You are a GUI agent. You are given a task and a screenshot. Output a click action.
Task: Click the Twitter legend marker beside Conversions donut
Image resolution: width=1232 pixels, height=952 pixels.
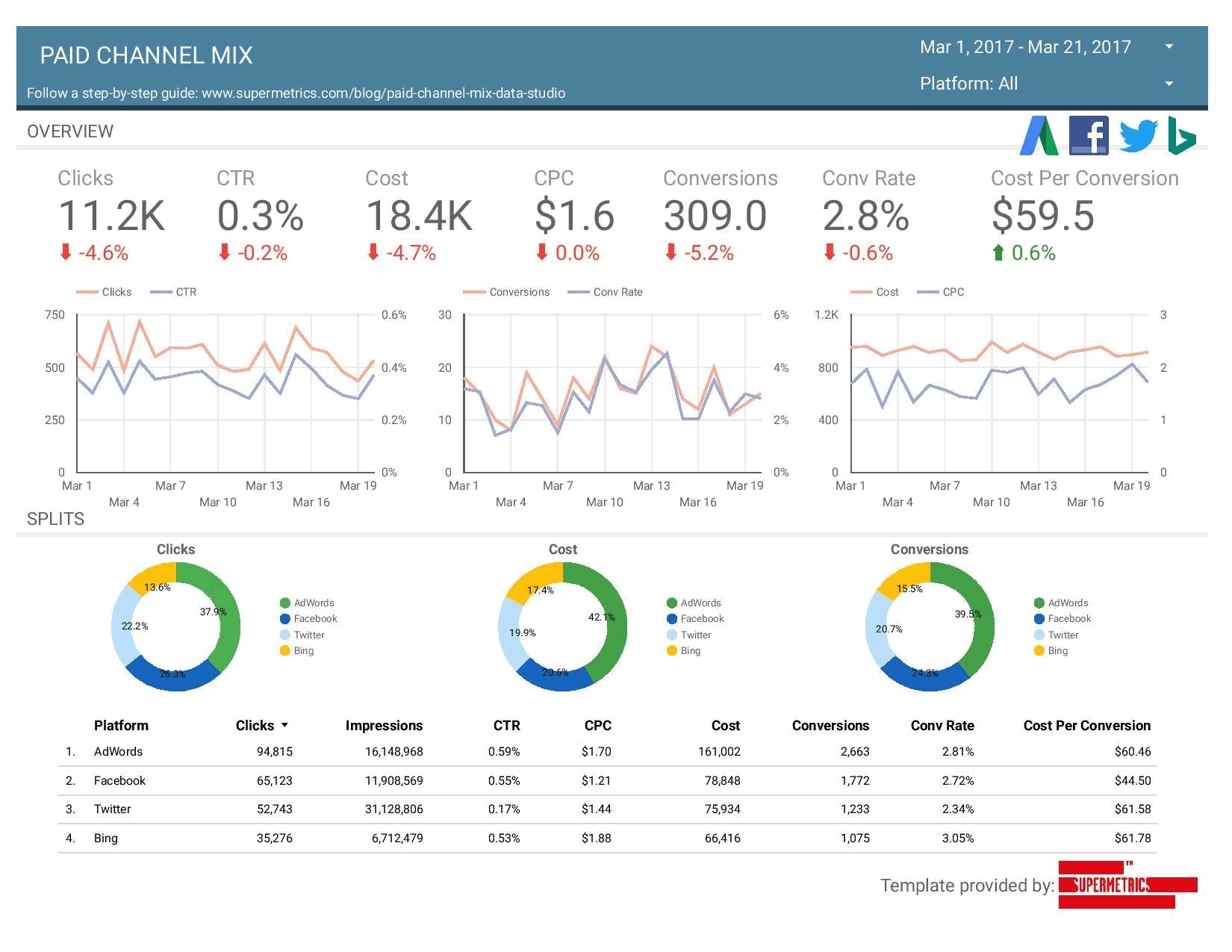[x=1038, y=635]
